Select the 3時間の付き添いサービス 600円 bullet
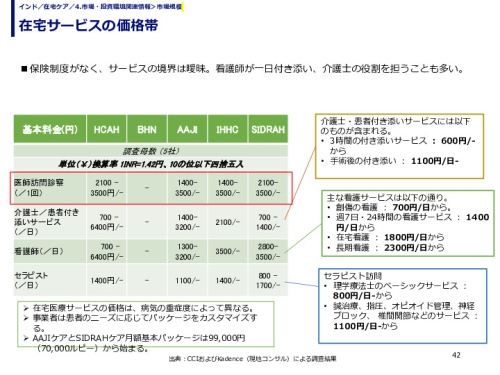Image resolution: width=500 pixels, height=375 pixels. 398,146
